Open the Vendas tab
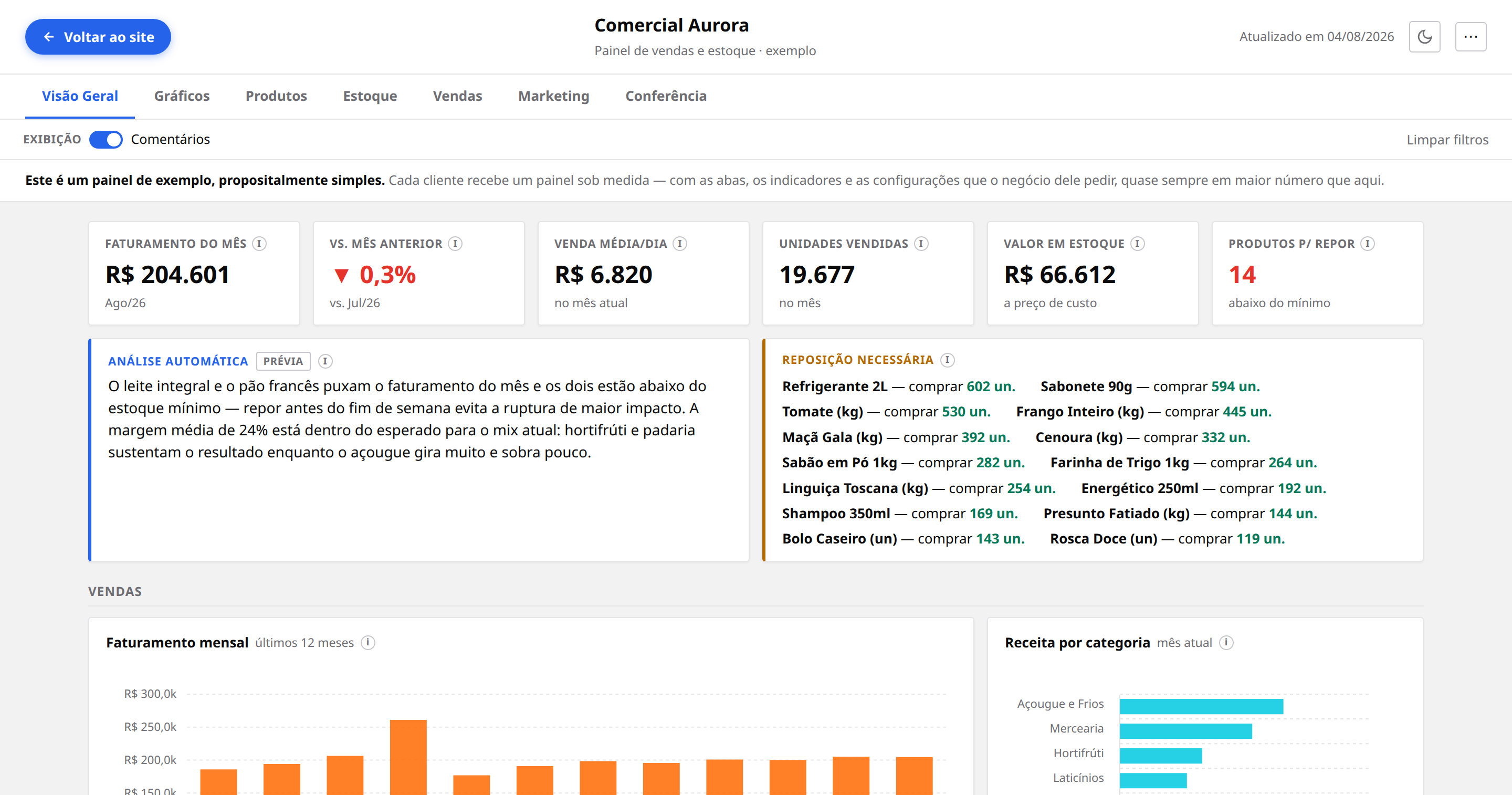This screenshot has height=795, width=1512. point(457,96)
